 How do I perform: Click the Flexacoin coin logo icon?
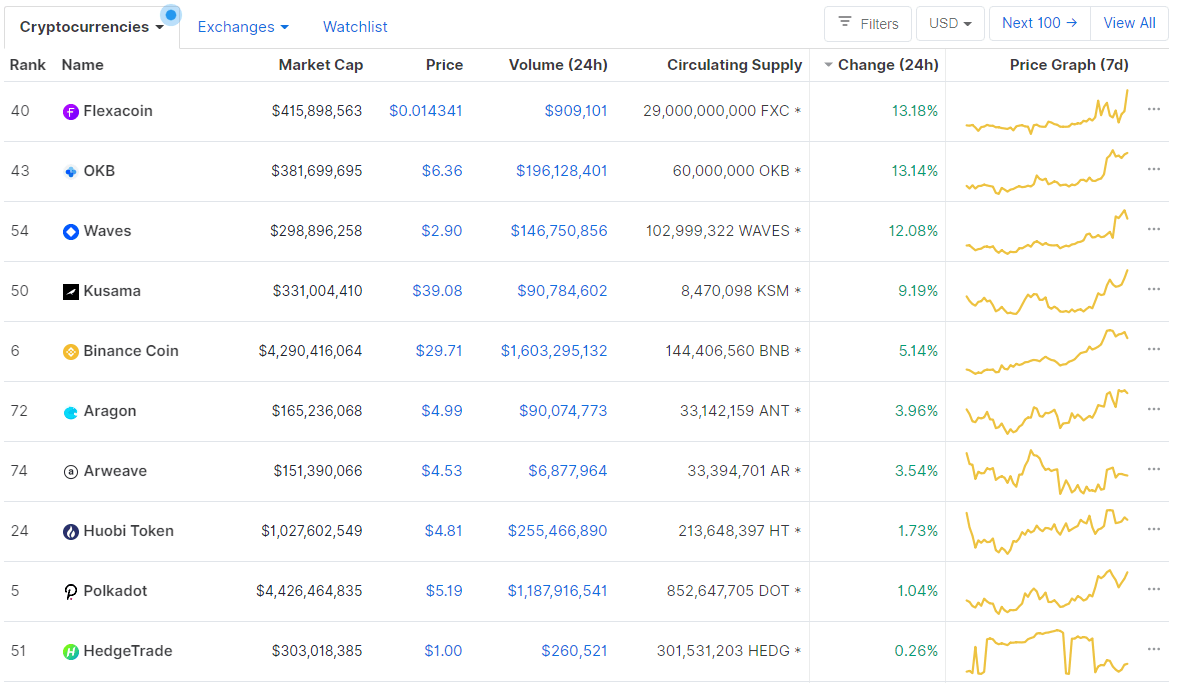click(x=70, y=112)
